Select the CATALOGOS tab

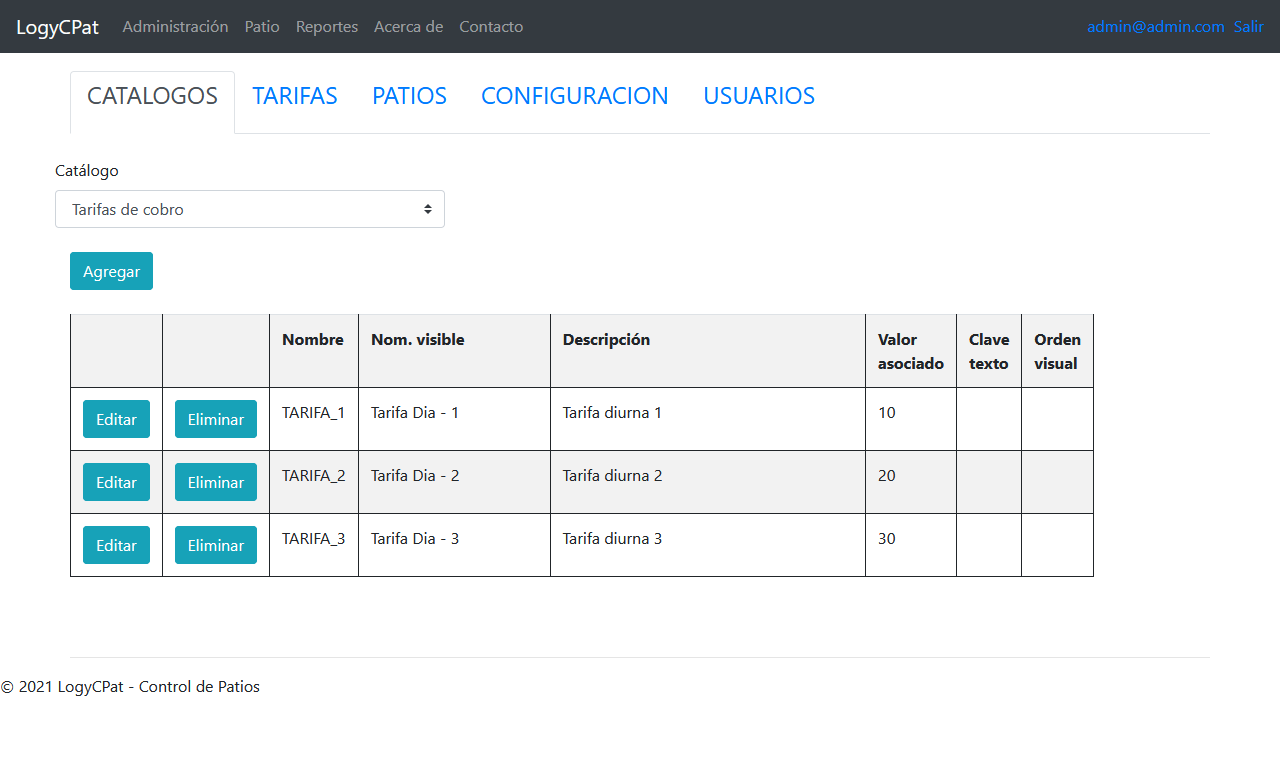152,96
